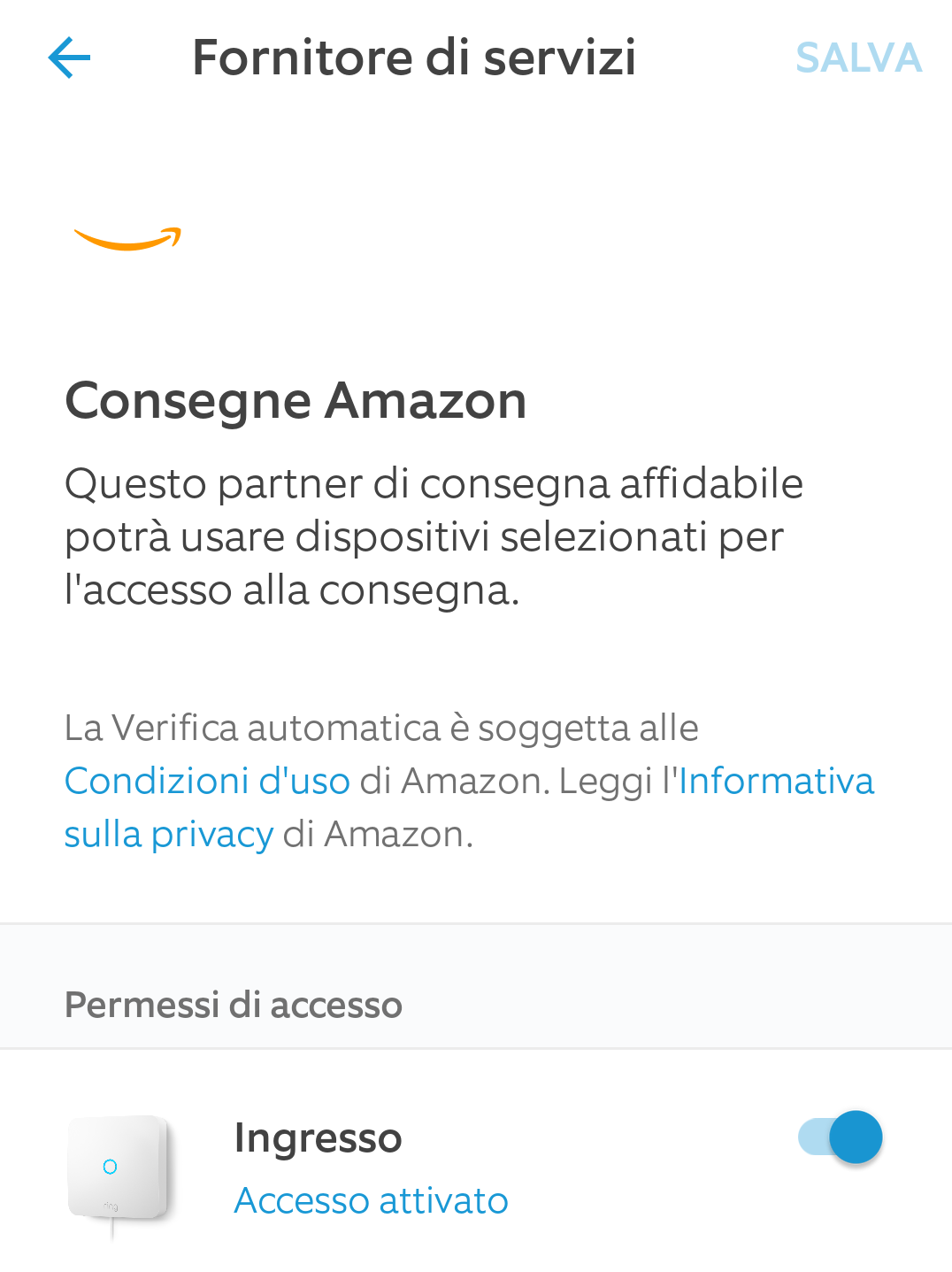
Task: Select the Ingresso device thumbnail
Action: (x=118, y=1170)
